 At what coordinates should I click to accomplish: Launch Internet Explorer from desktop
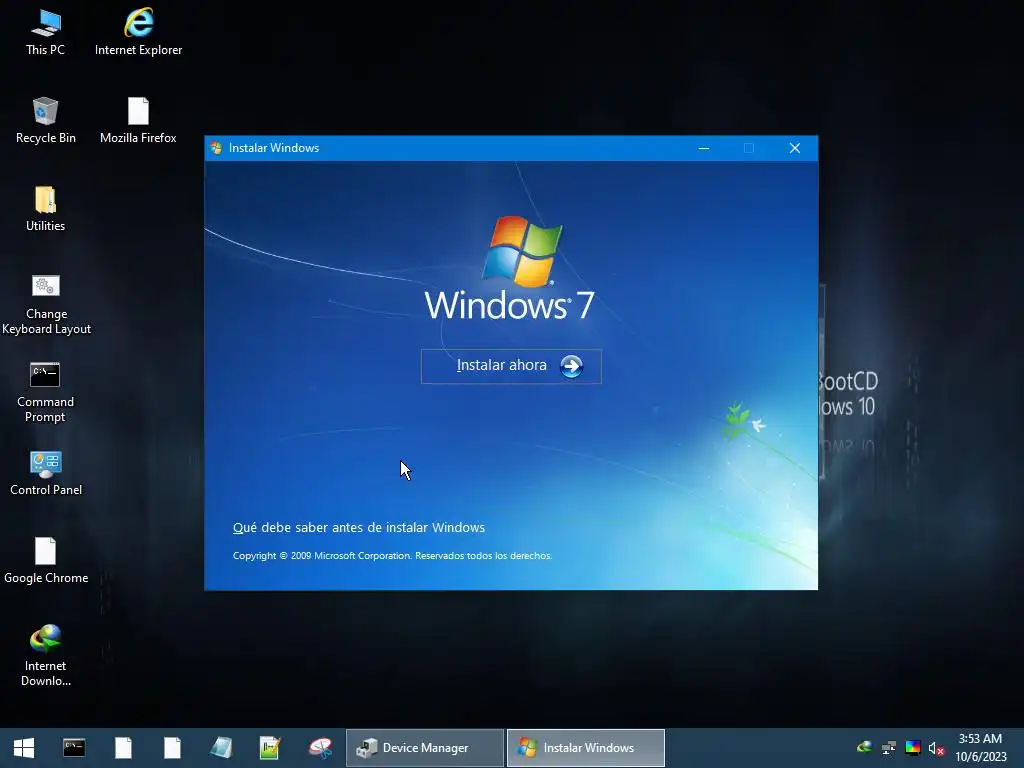pos(138,33)
